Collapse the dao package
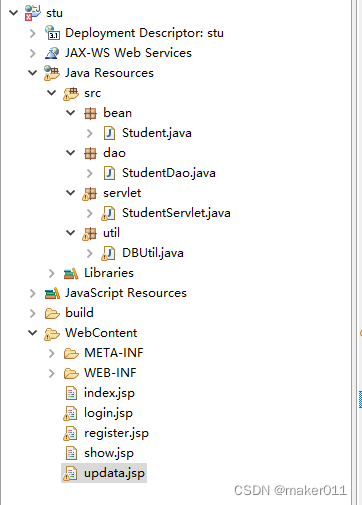The width and height of the screenshot is (362, 505). coord(71,153)
